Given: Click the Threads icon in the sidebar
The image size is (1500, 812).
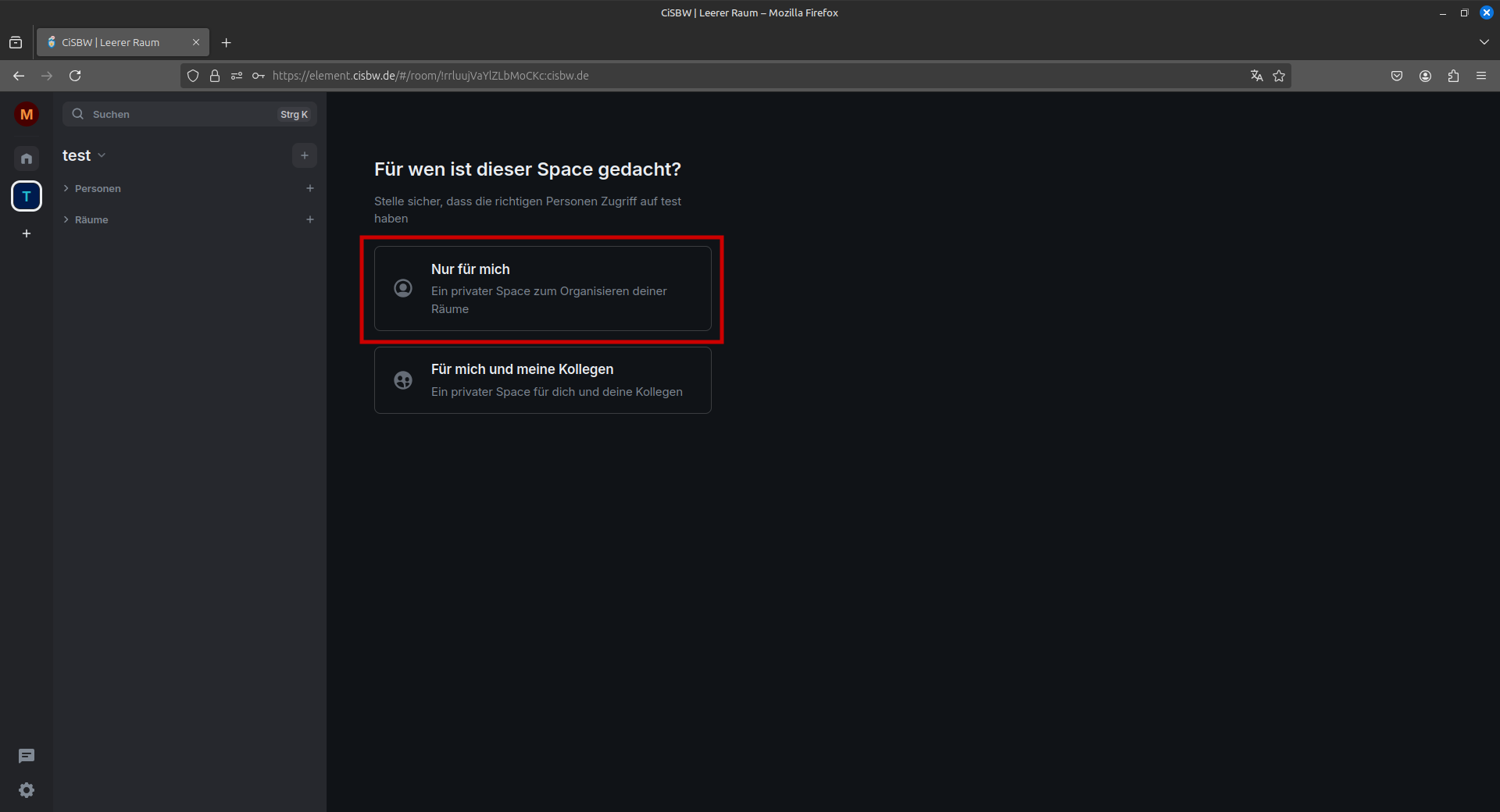Looking at the screenshot, I should [x=26, y=756].
